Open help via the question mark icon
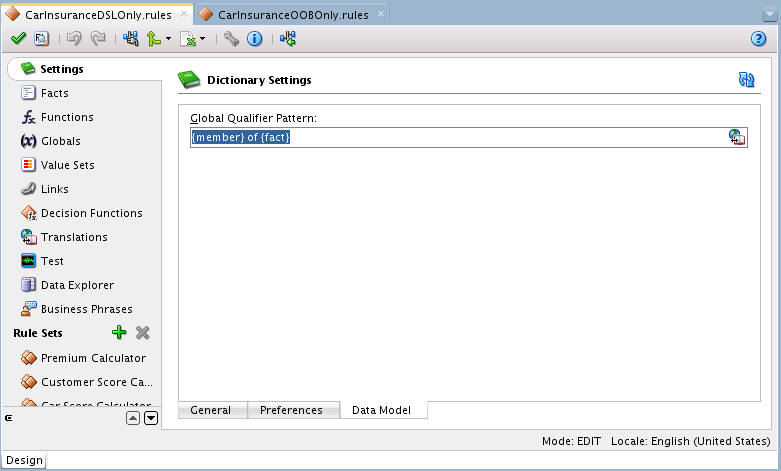781x471 pixels. tap(758, 38)
